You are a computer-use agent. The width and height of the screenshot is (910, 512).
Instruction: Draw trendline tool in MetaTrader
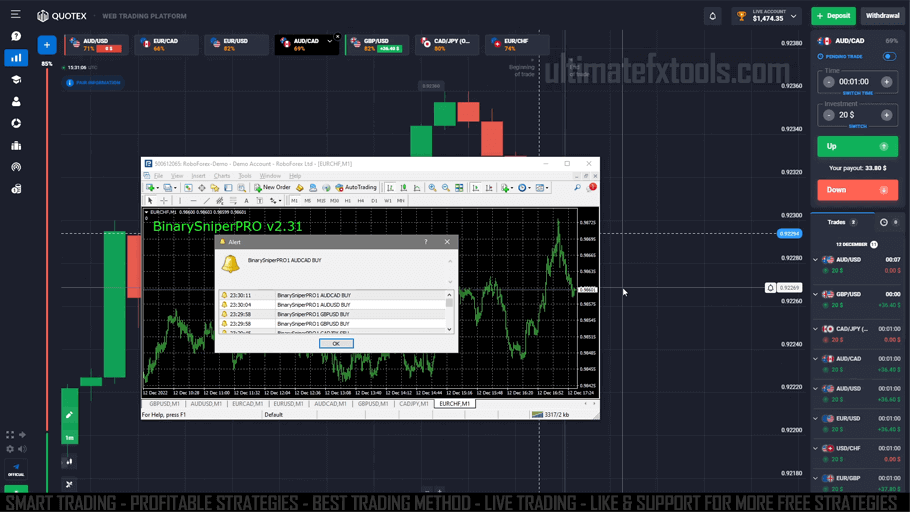coord(206,201)
